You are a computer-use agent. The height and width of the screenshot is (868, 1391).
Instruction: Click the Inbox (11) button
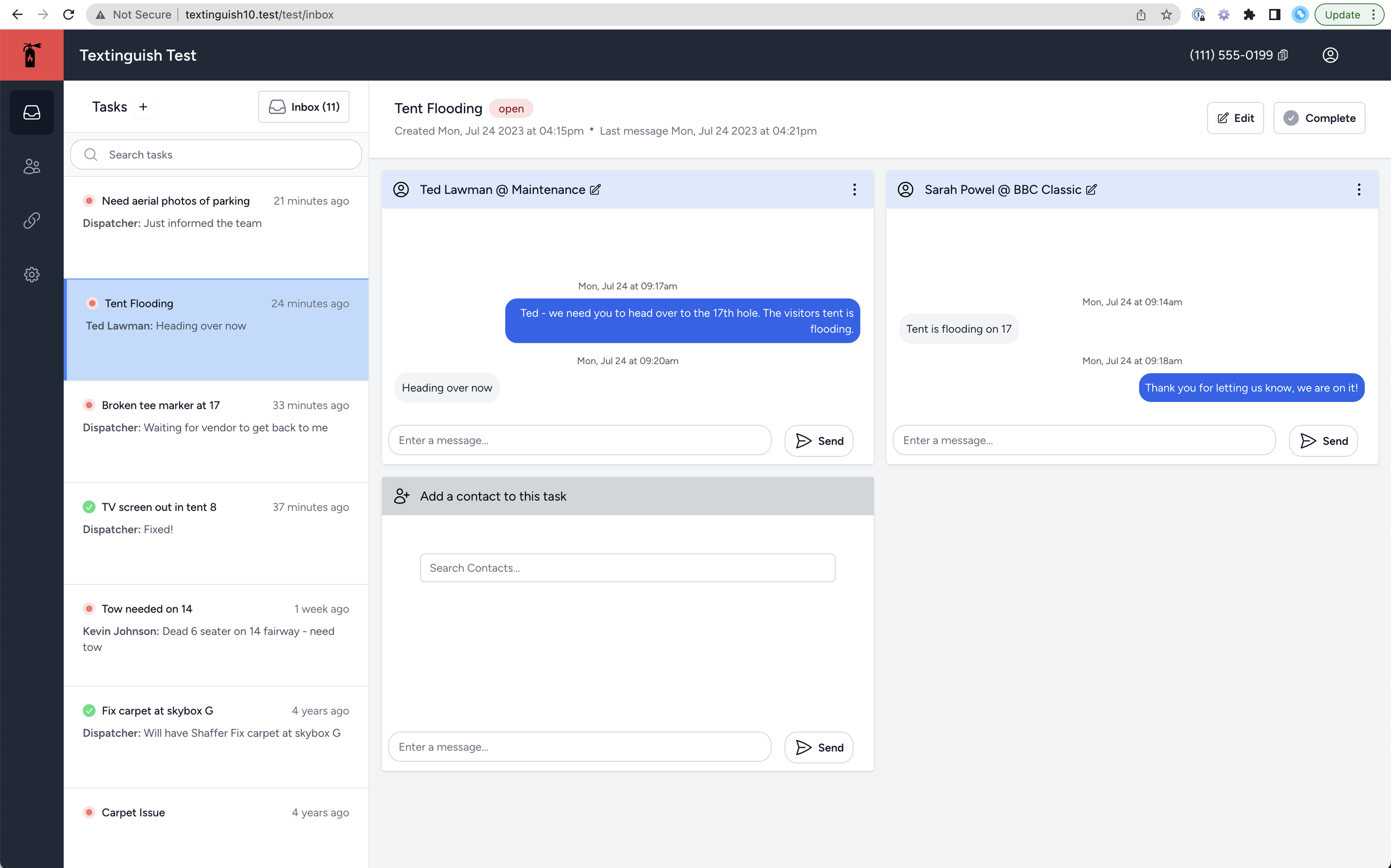[x=303, y=107]
